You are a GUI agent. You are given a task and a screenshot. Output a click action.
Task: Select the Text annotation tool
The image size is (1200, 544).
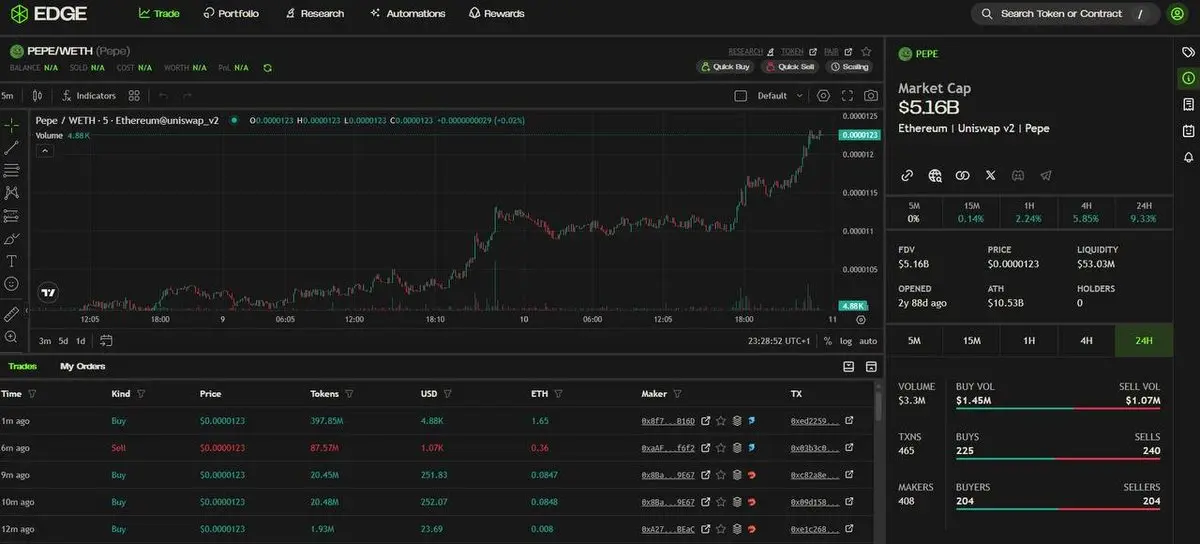pyautogui.click(x=11, y=260)
